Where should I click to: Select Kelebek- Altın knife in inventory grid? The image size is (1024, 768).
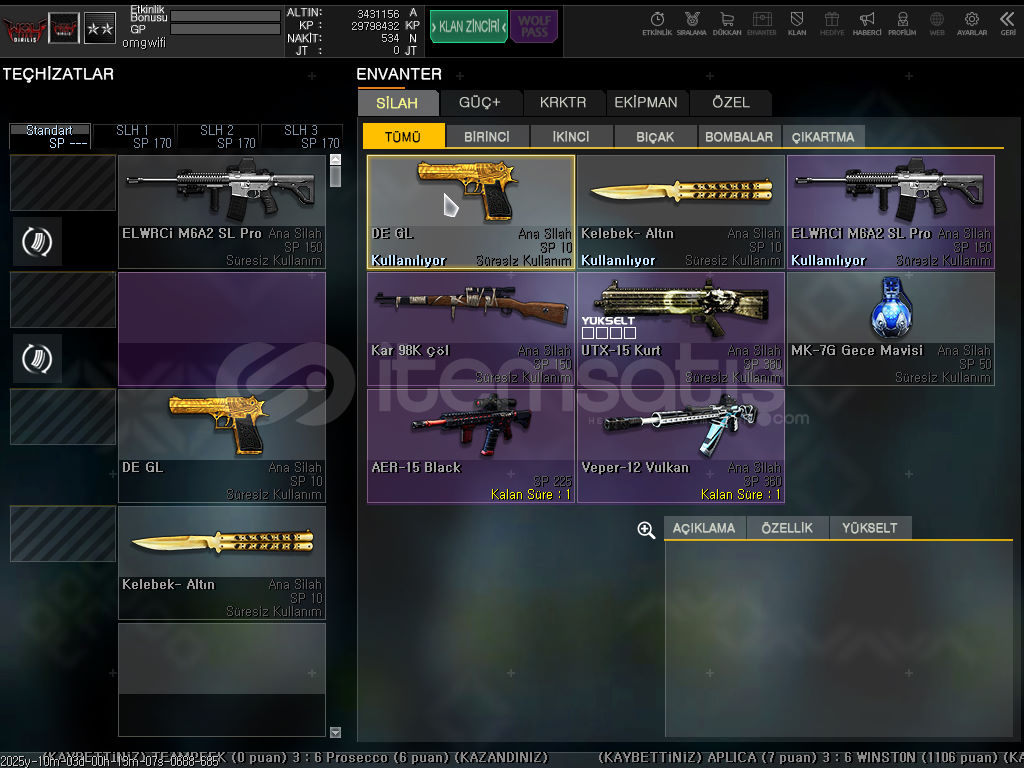point(680,212)
